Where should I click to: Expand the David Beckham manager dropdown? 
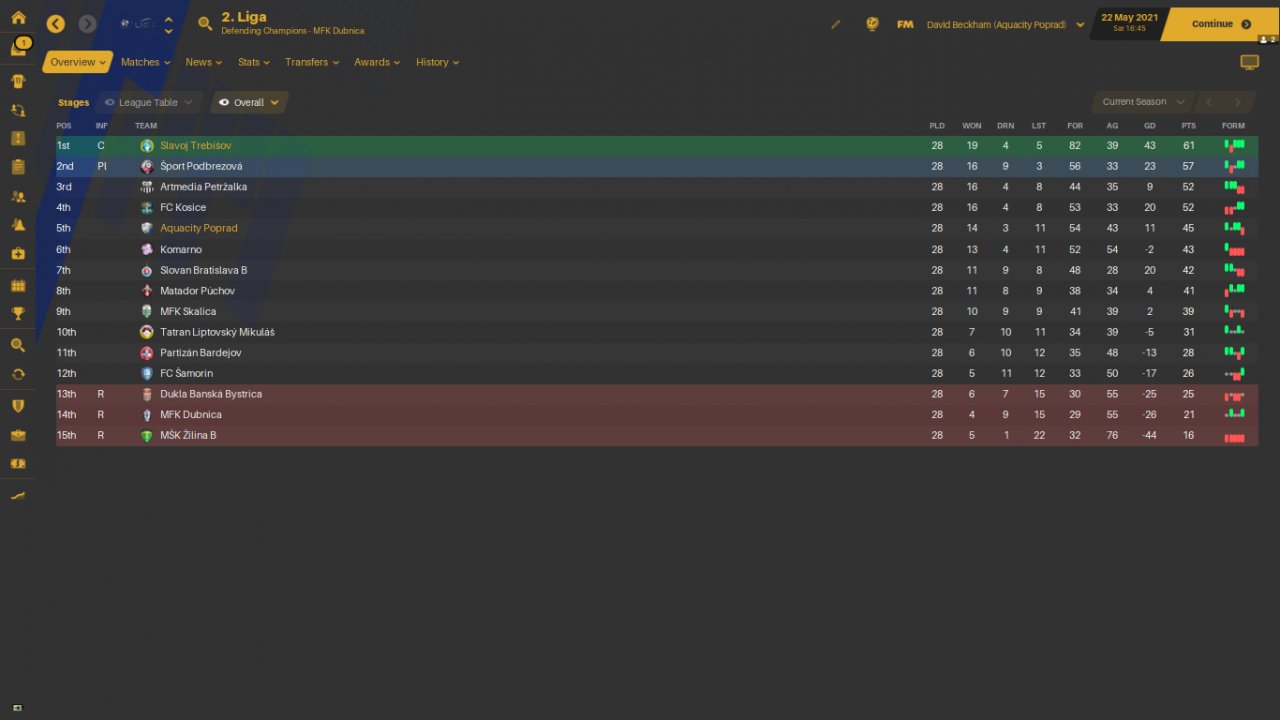(x=1006, y=24)
